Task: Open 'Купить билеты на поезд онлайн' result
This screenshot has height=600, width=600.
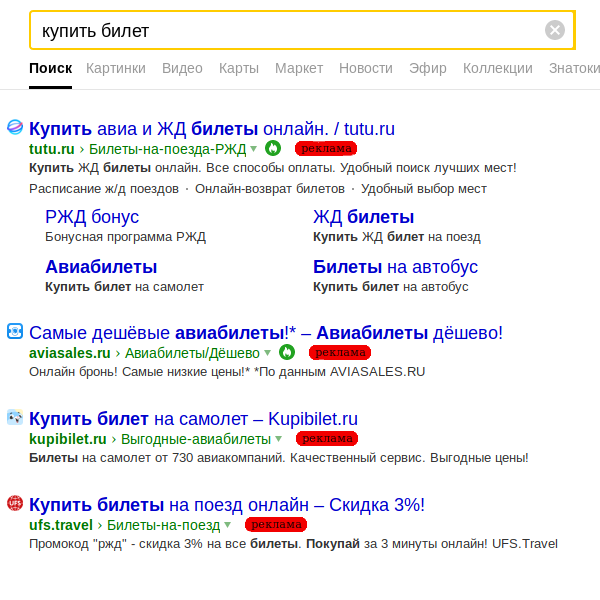Action: pos(227,505)
